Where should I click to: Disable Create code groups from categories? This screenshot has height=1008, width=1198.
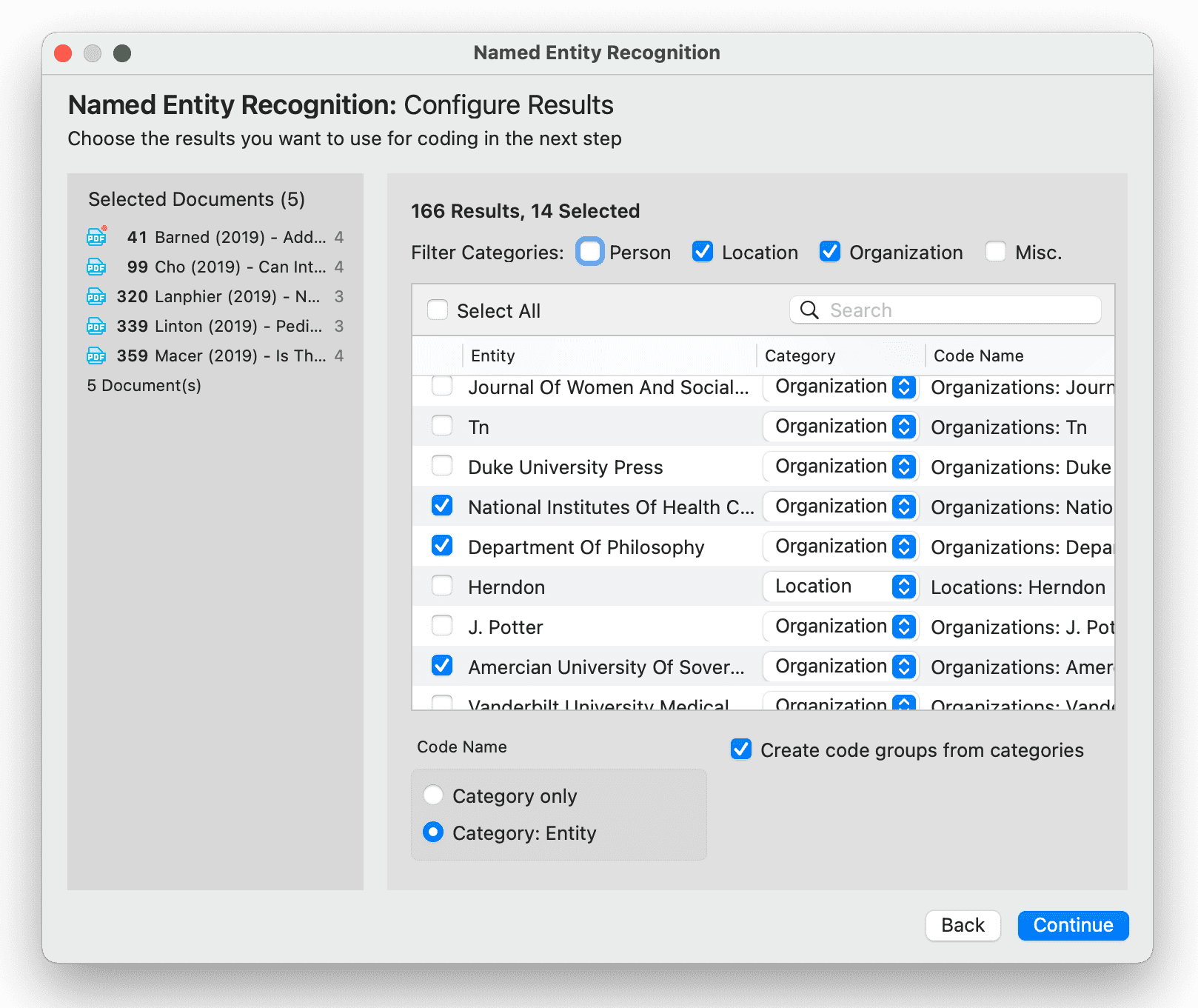(x=741, y=750)
